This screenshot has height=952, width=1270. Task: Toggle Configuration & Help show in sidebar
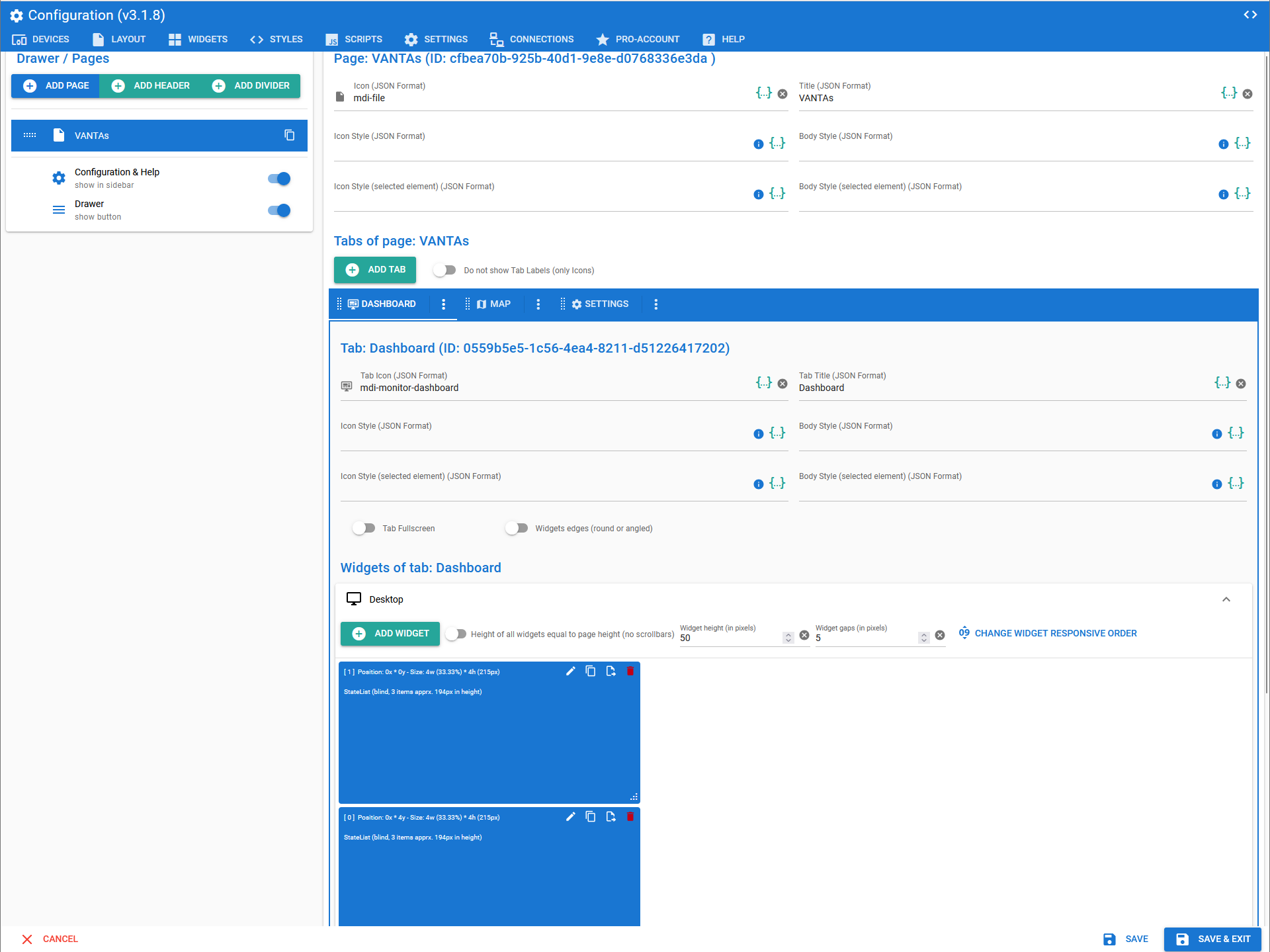[x=279, y=179]
